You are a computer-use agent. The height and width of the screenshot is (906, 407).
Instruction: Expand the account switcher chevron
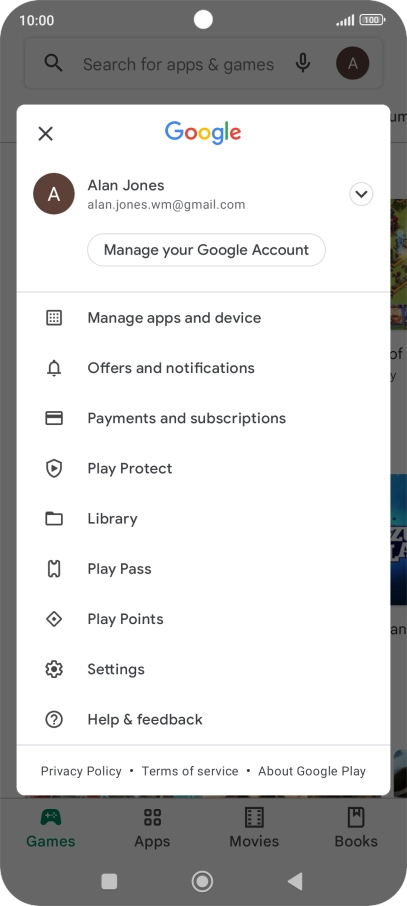point(361,194)
